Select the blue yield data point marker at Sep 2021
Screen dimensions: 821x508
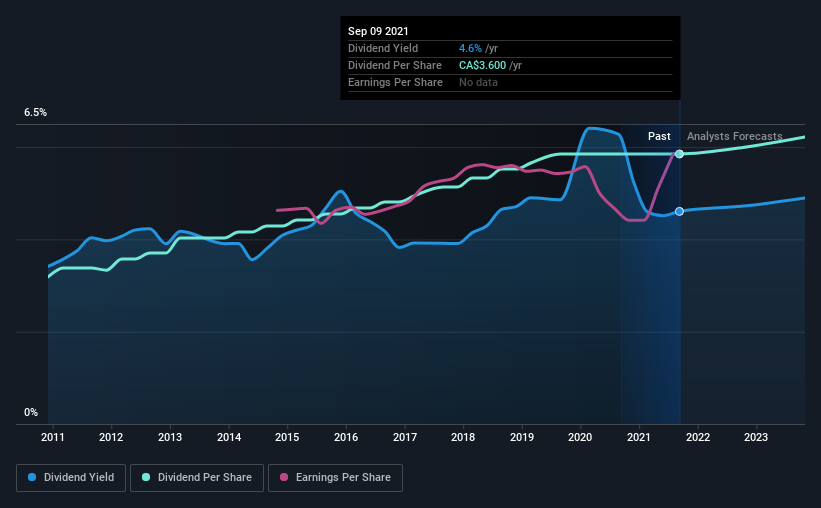pyautogui.click(x=679, y=211)
